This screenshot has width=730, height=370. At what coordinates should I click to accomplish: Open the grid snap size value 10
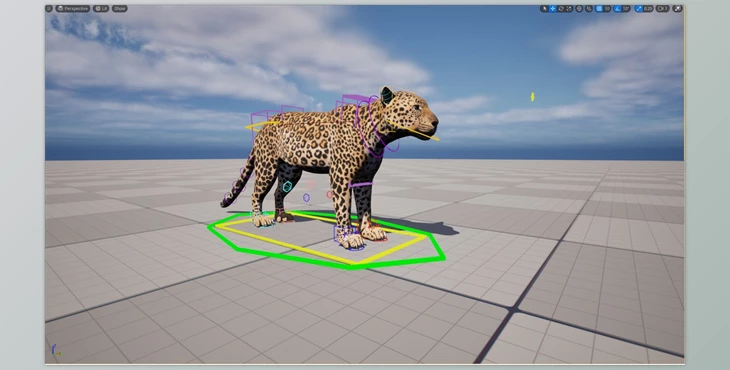coord(607,8)
